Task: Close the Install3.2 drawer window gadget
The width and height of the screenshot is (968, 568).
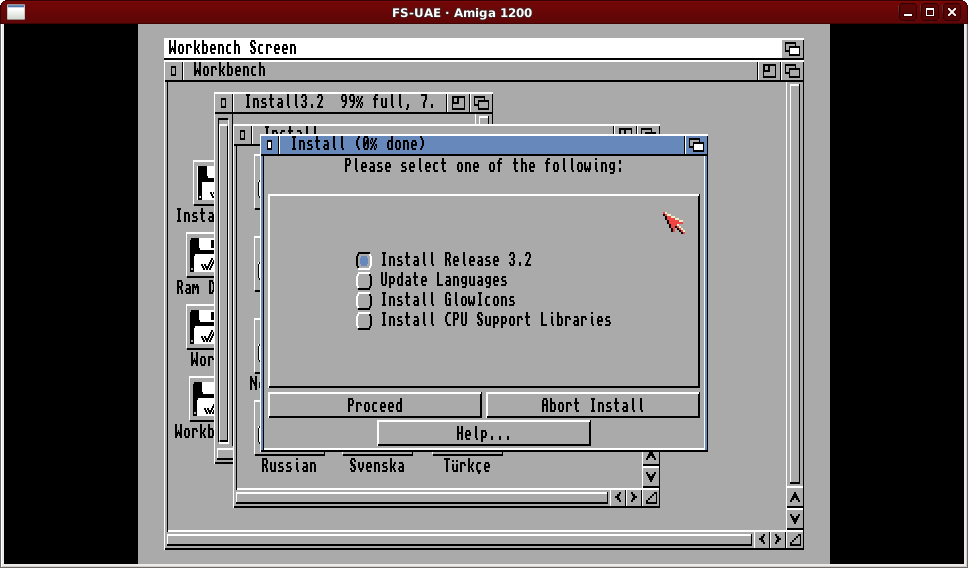Action: click(x=223, y=103)
